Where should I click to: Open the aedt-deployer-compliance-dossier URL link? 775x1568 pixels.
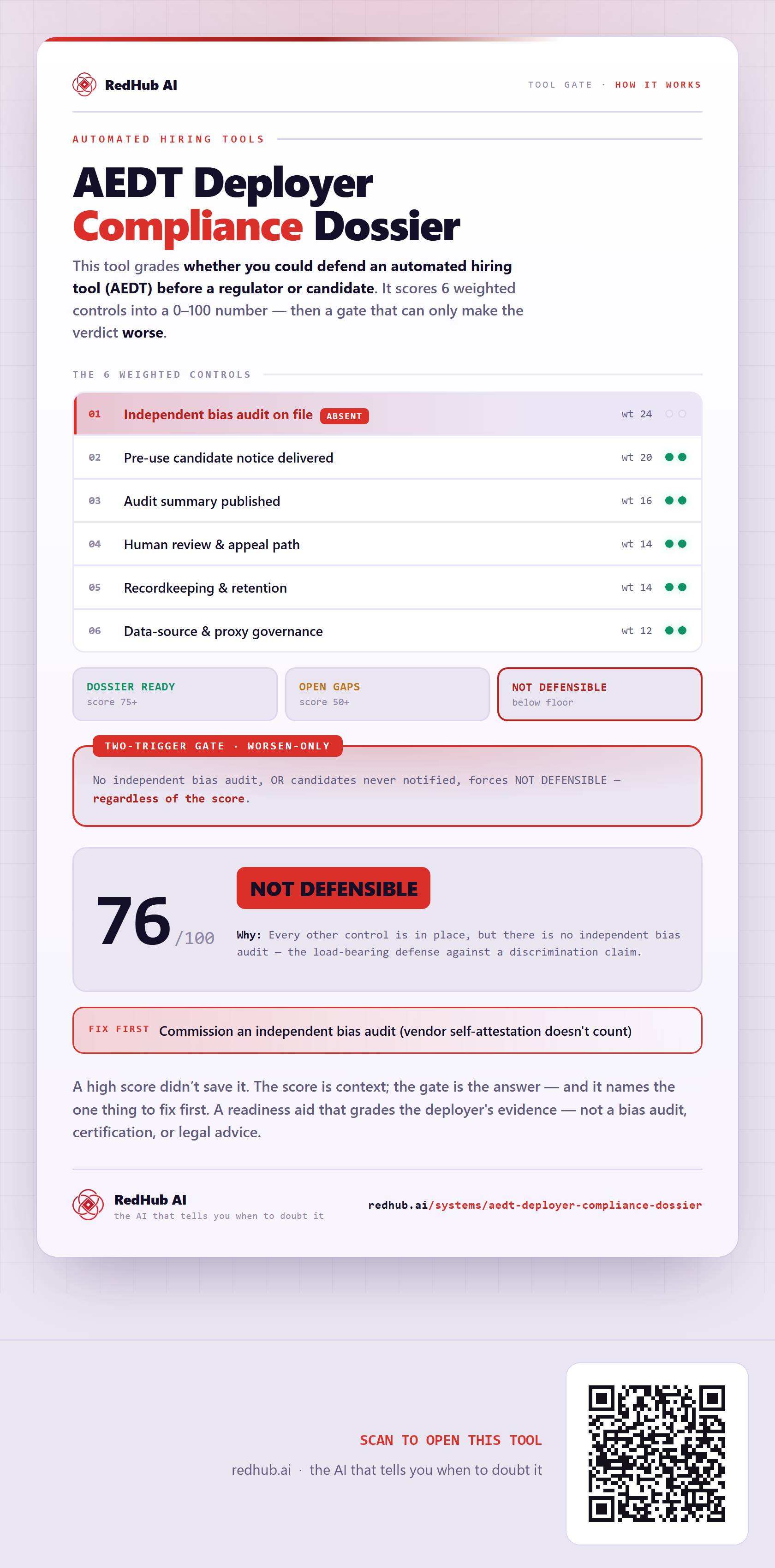[535, 1205]
